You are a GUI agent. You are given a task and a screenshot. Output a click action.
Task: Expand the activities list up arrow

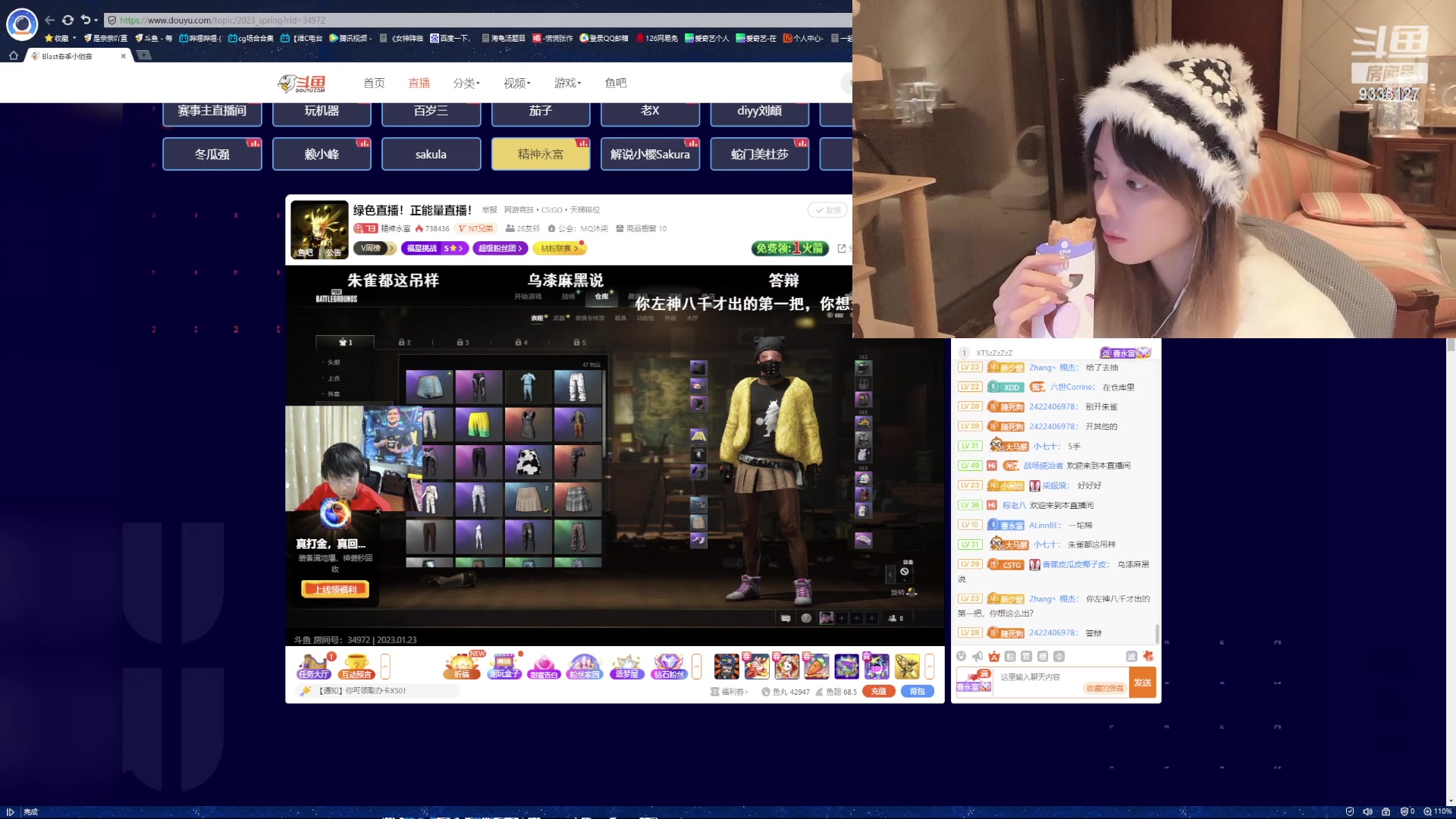[696, 666]
